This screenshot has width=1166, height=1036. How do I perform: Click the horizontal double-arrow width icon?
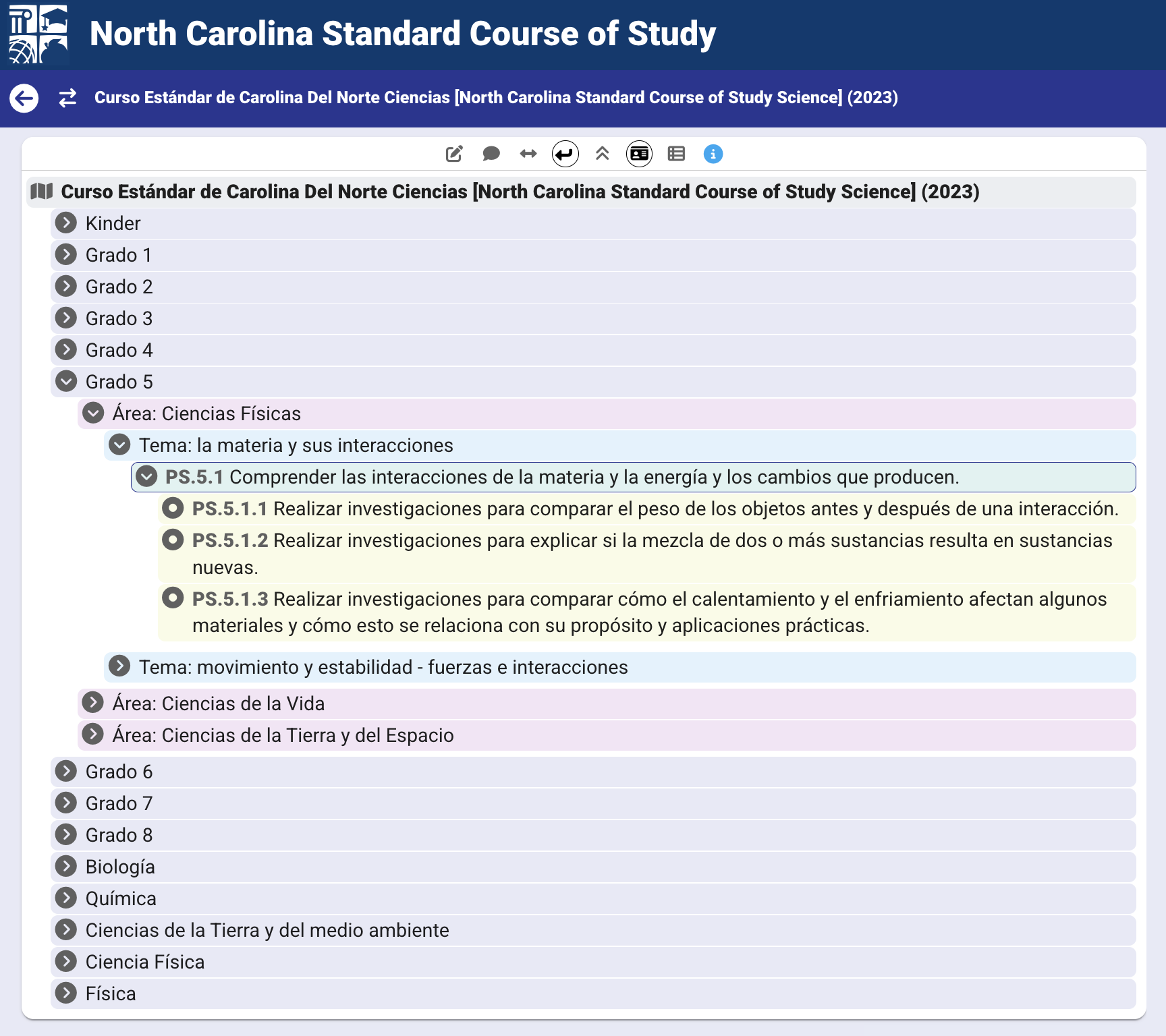[x=528, y=154]
